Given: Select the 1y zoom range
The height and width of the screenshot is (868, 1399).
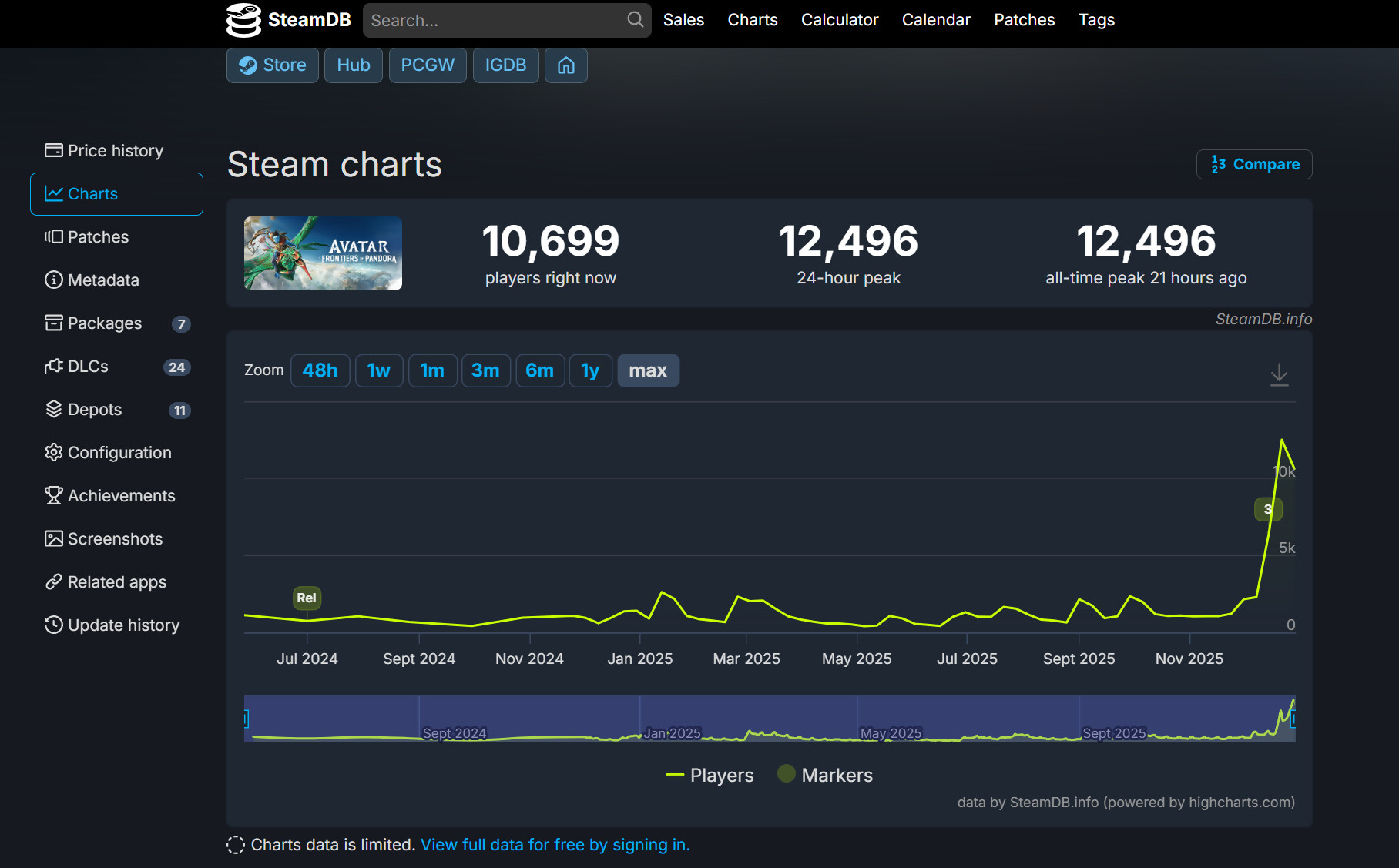Looking at the screenshot, I should 590,371.
